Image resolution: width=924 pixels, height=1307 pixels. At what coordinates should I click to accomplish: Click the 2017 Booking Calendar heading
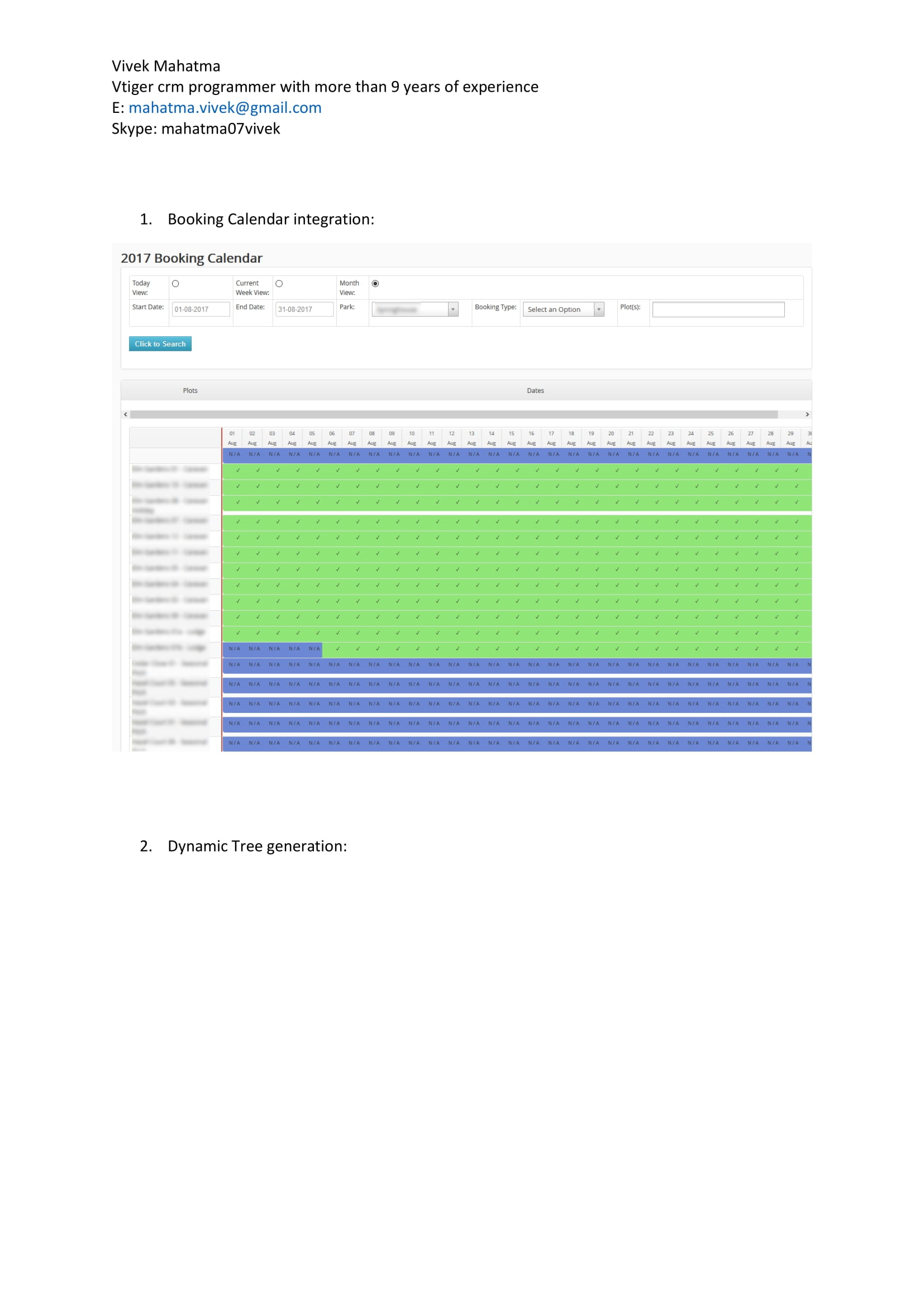pyautogui.click(x=191, y=258)
